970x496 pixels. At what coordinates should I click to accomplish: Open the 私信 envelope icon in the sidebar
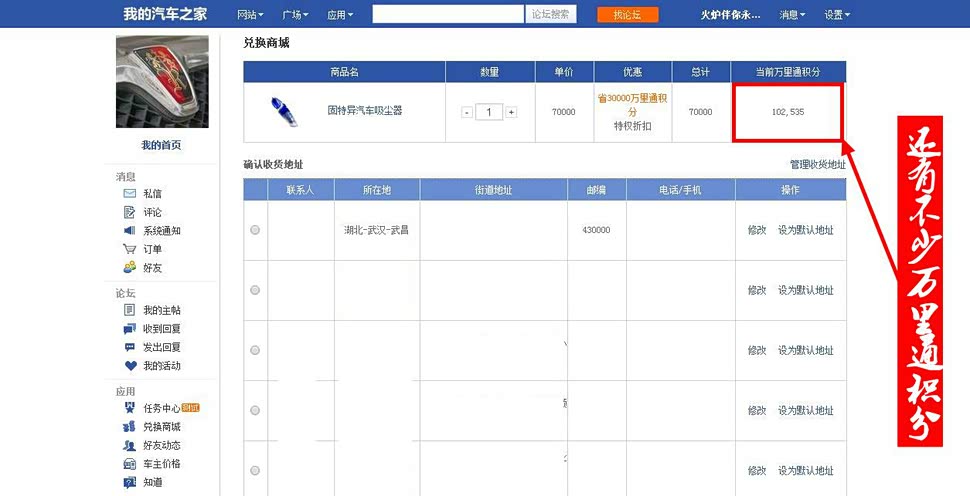(x=129, y=194)
